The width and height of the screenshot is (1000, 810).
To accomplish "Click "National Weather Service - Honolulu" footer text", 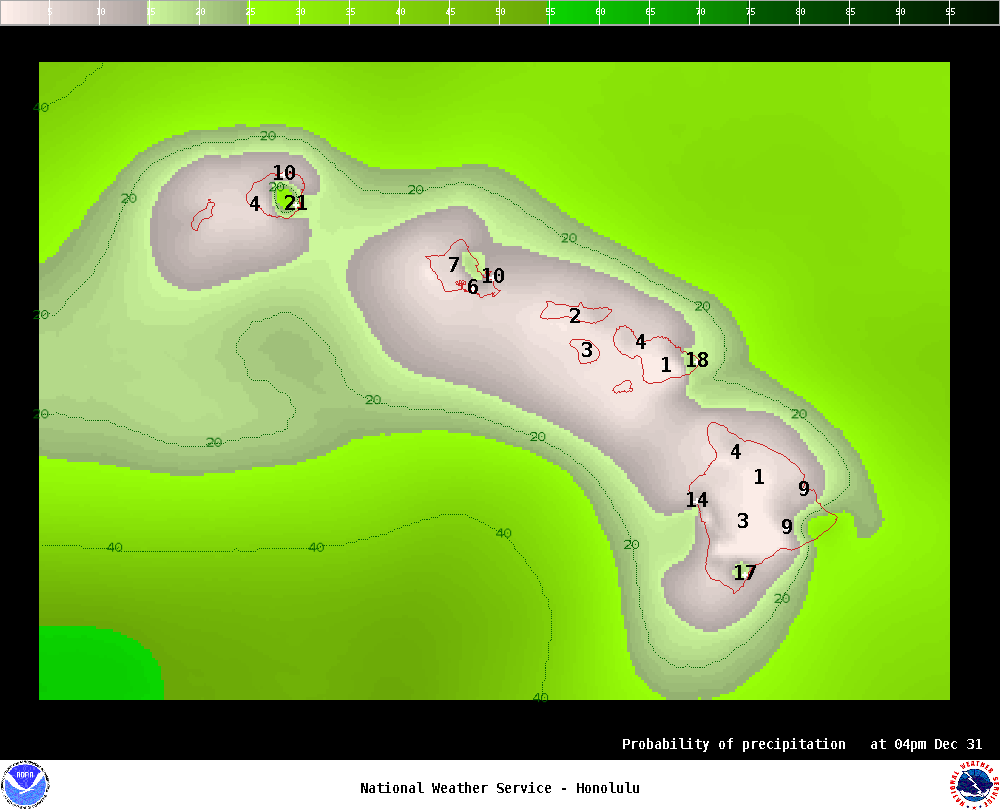I will (499, 788).
